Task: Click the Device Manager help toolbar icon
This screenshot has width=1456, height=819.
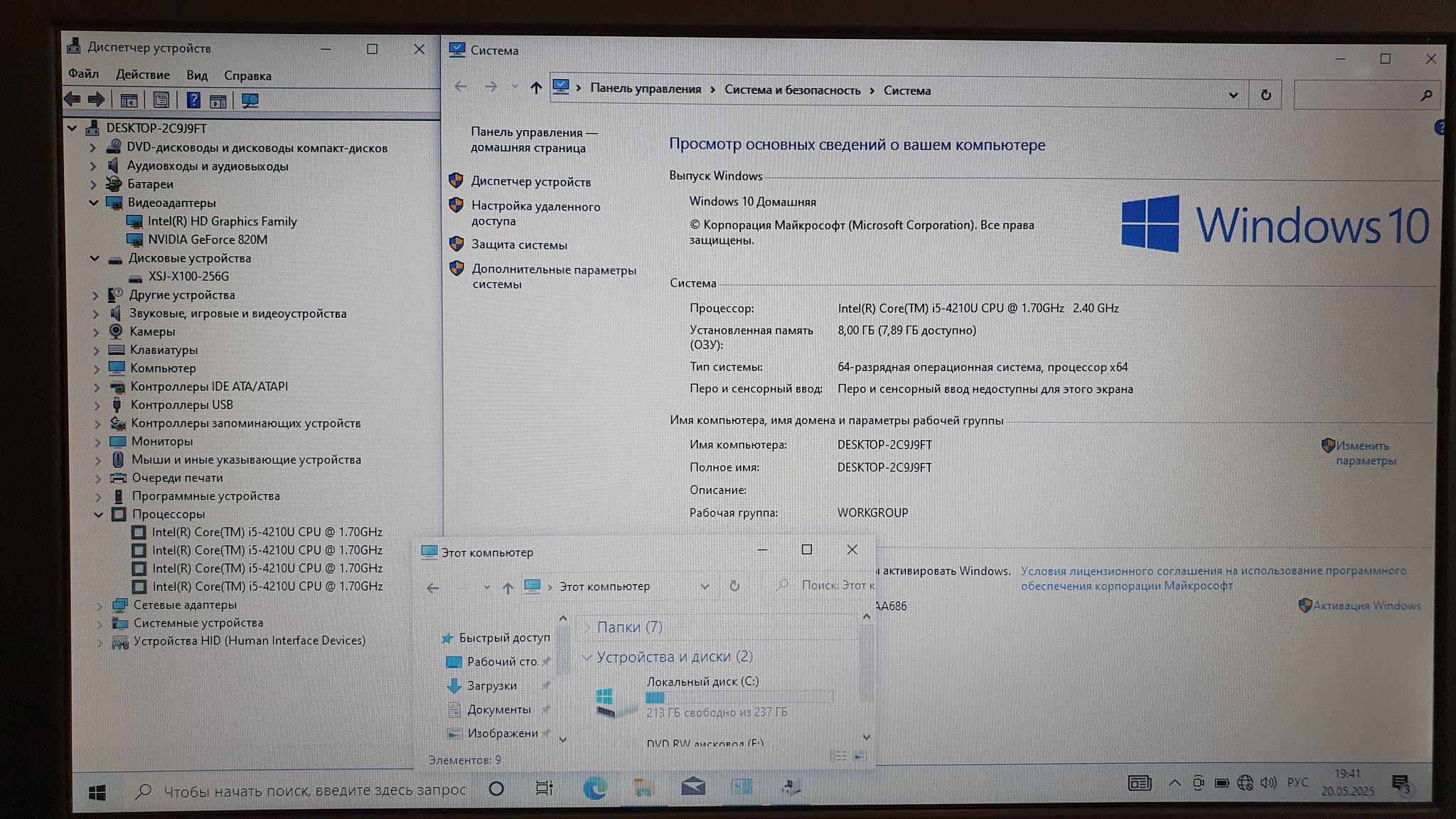Action: [x=193, y=100]
